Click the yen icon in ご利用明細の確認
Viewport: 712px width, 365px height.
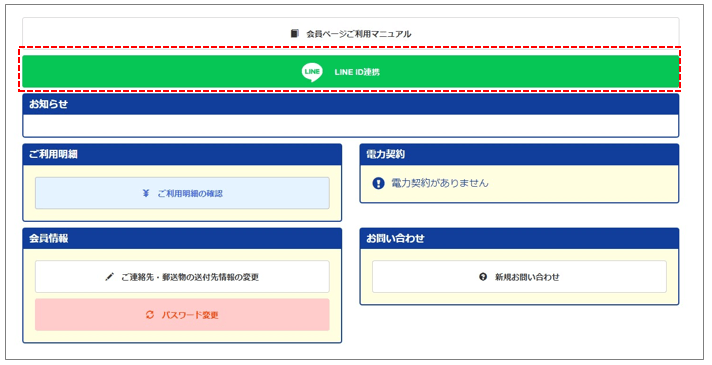(146, 193)
